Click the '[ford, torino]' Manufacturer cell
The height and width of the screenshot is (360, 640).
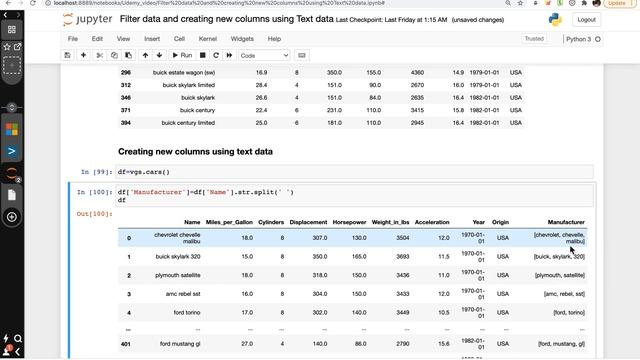pyautogui.click(x=569, y=313)
